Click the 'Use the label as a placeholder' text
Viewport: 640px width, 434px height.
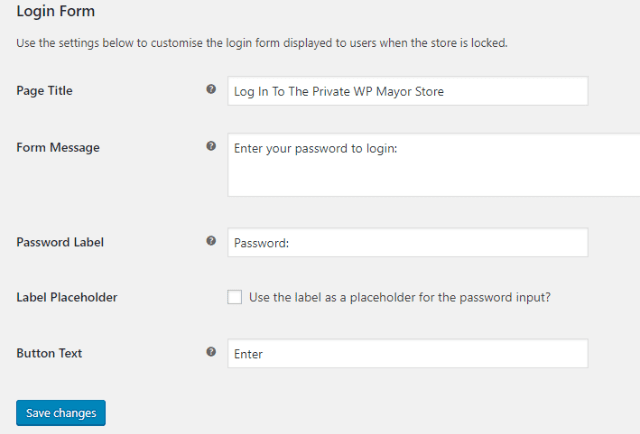click(400, 297)
